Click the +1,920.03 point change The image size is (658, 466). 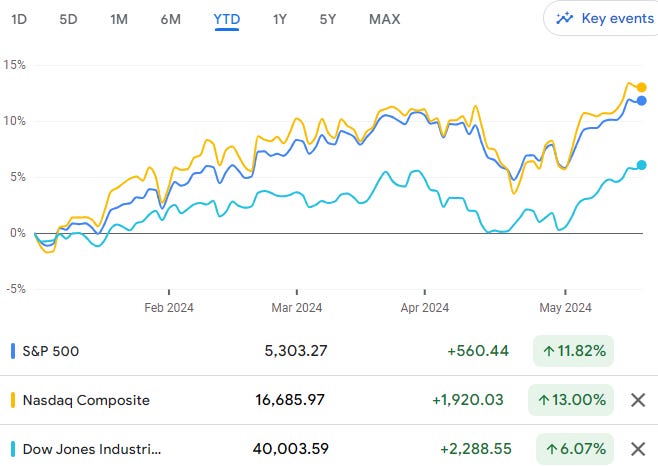467,400
